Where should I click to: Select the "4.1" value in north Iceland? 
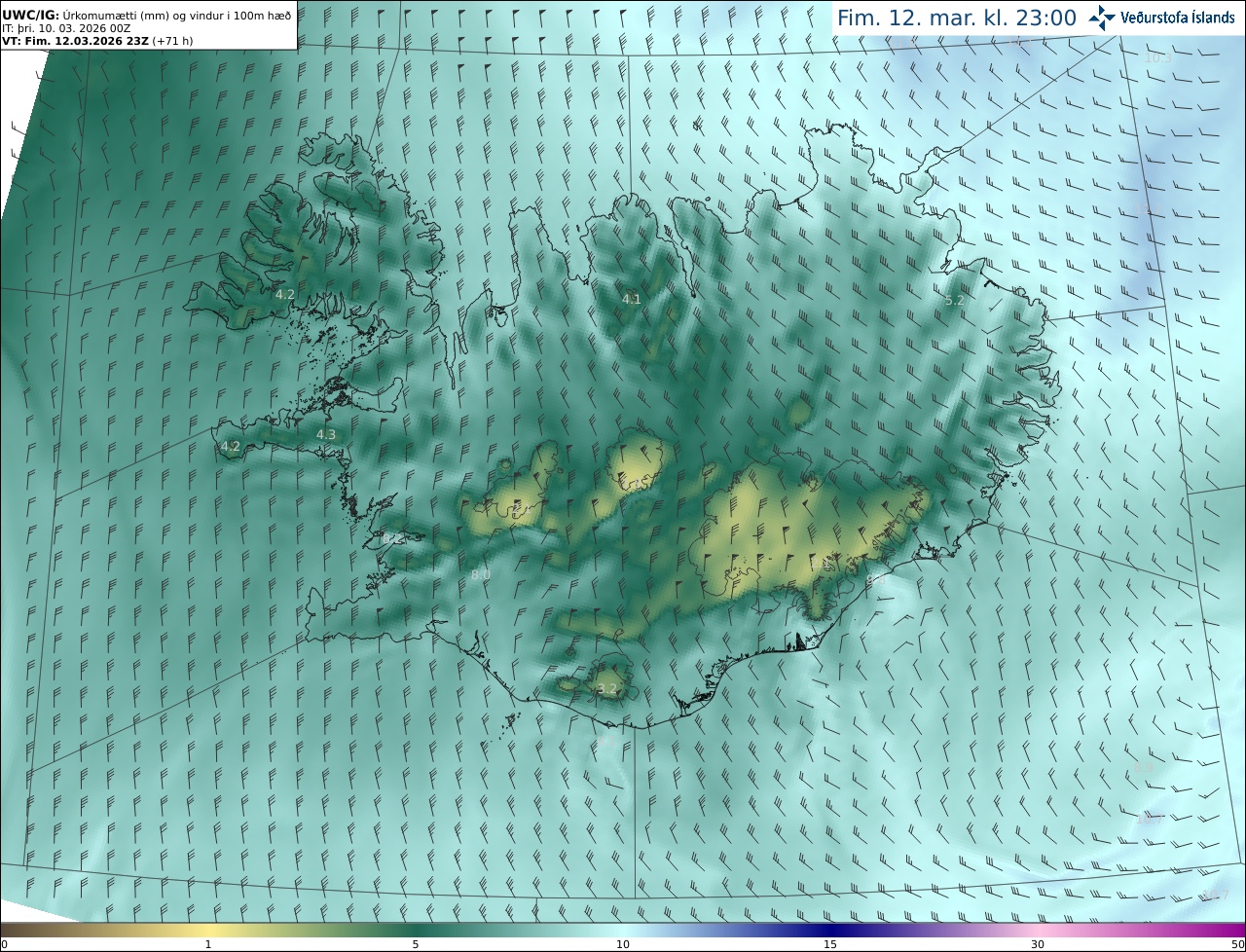632,299
